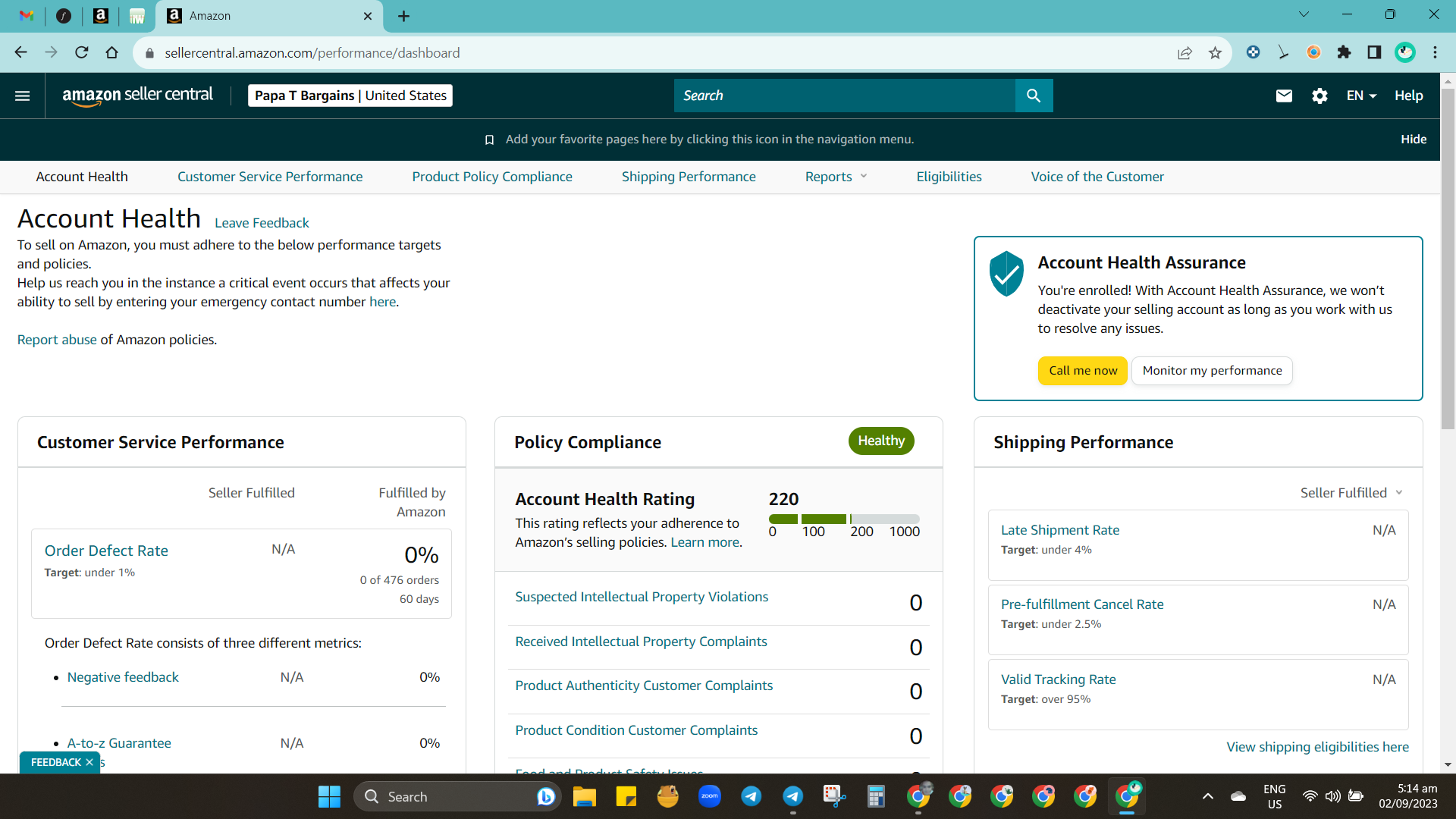Click the Account Health Rating progress bar
The width and height of the screenshot is (1456, 819).
pyautogui.click(x=844, y=519)
